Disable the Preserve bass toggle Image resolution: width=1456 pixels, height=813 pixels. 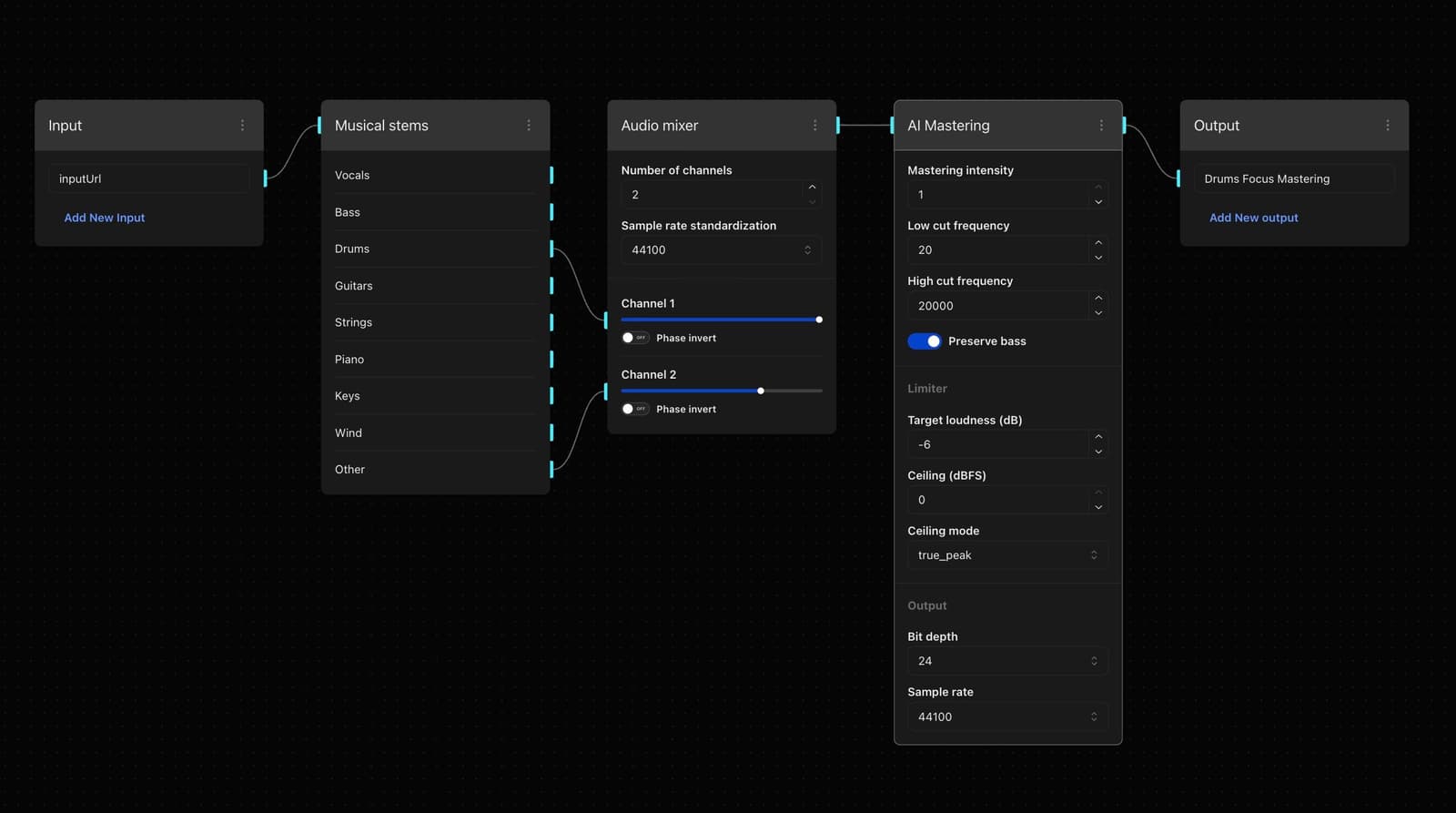tap(924, 341)
